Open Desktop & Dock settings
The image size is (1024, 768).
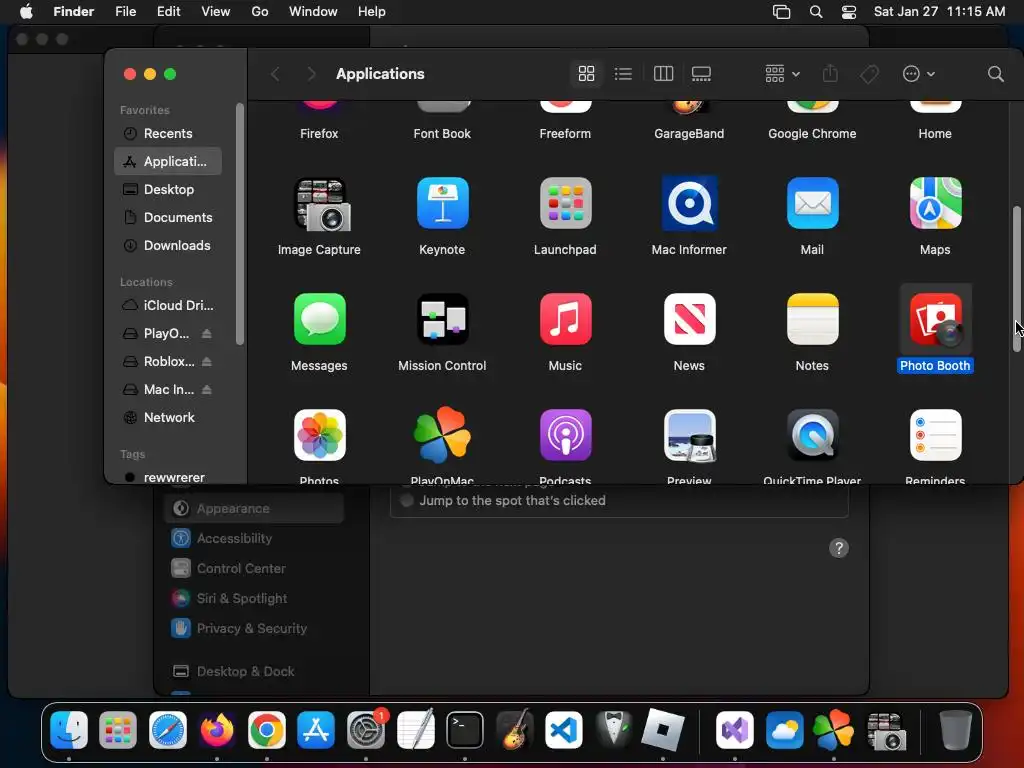tap(255, 671)
